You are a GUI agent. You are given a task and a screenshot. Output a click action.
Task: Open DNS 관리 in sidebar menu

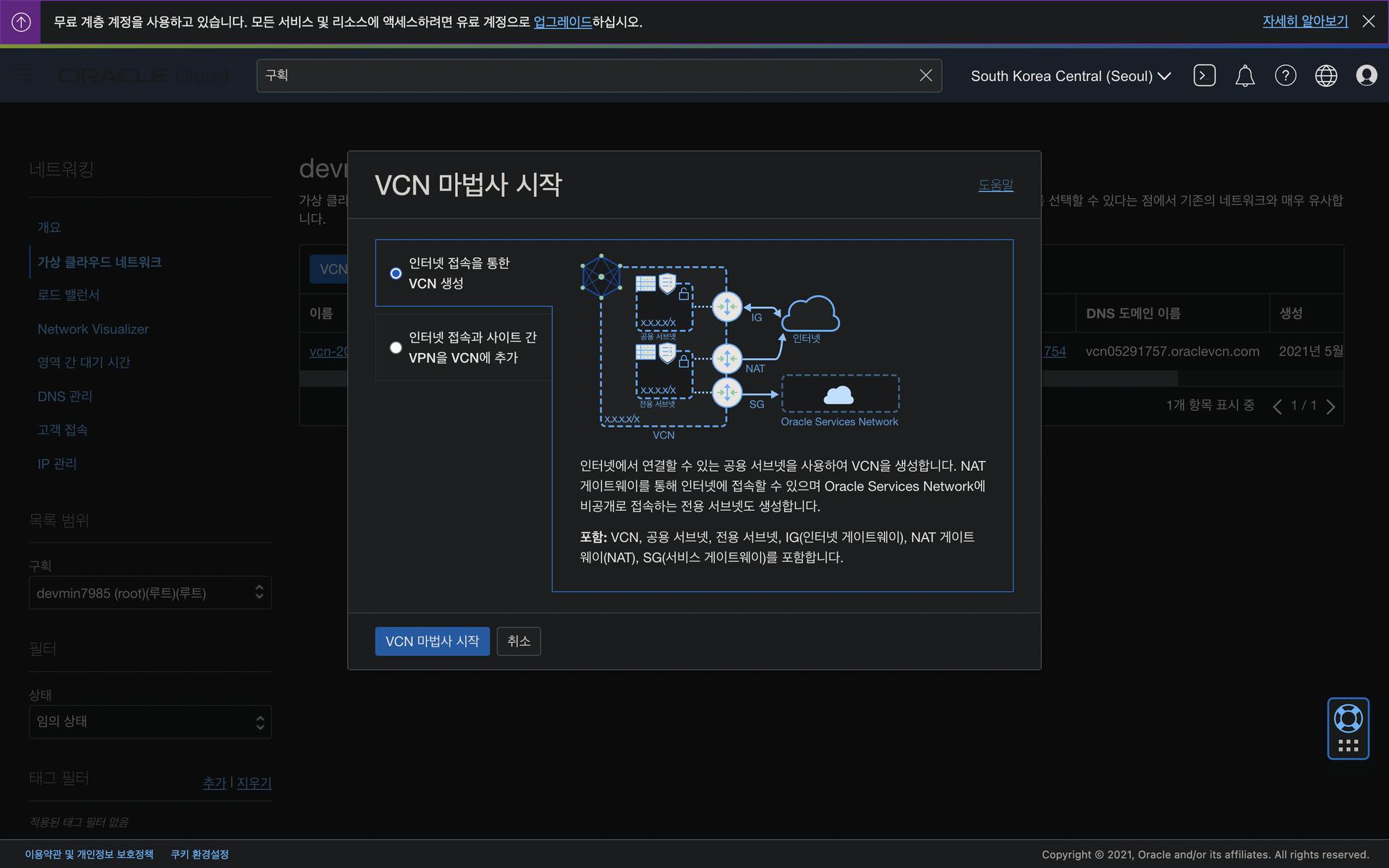point(64,396)
